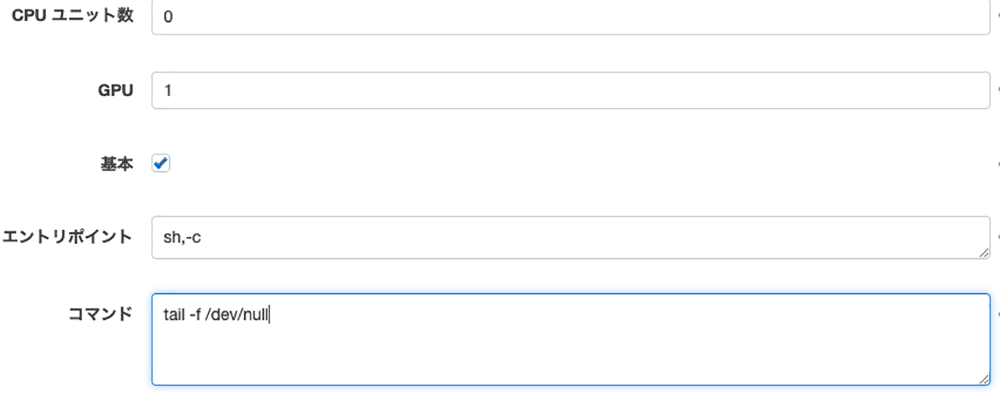Click the info icon beside 基本 row

coord(998,164)
